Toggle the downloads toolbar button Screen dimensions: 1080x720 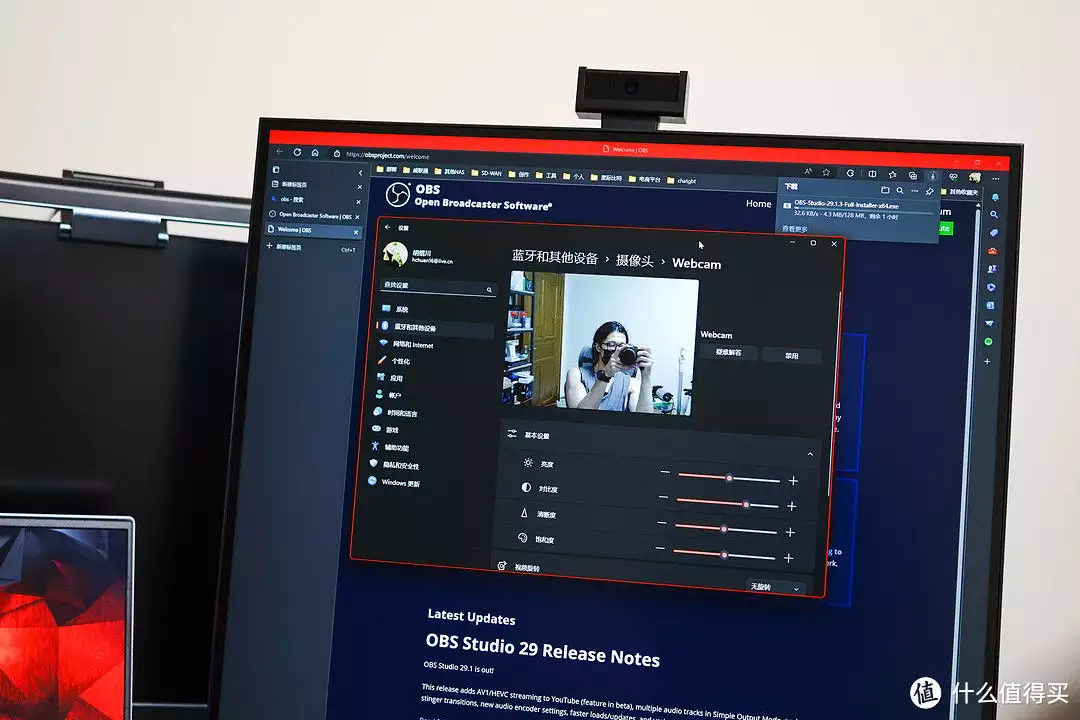[x=933, y=176]
